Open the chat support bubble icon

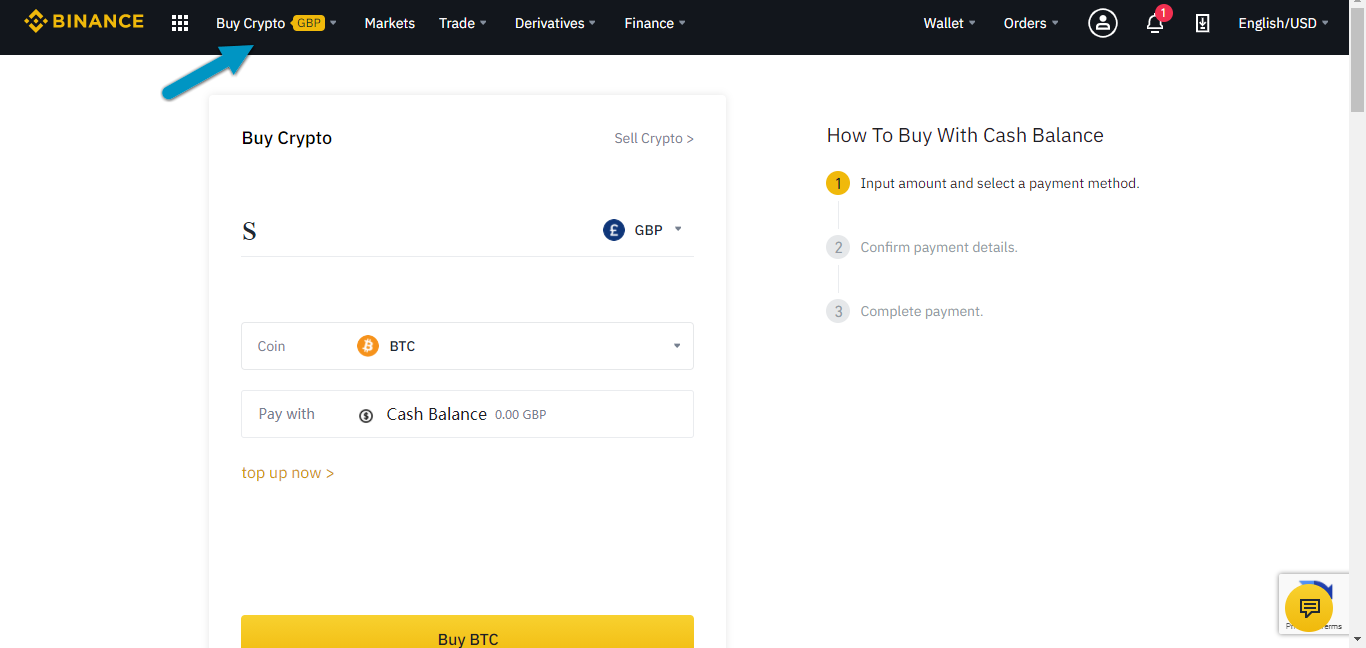1308,607
